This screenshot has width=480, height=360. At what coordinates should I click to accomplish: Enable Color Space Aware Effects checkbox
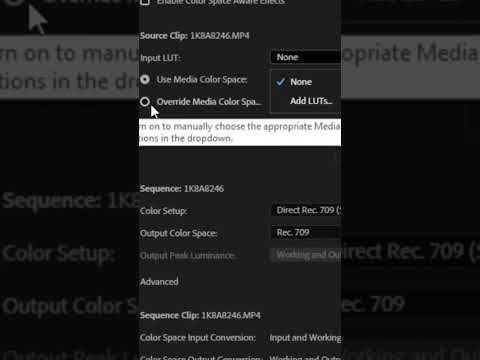click(x=145, y=2)
